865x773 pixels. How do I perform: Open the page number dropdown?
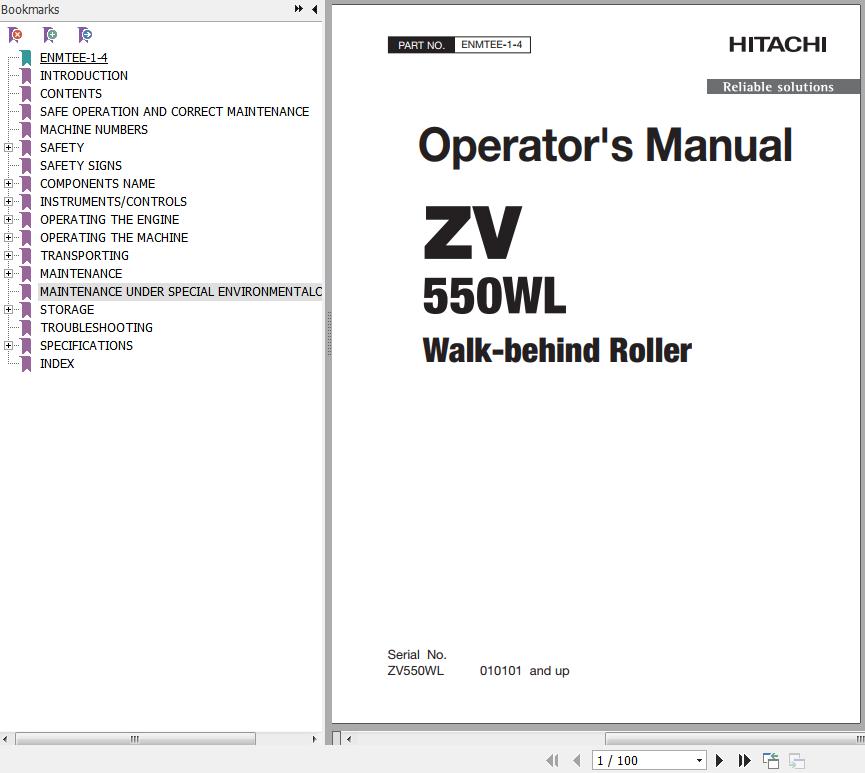tap(698, 761)
